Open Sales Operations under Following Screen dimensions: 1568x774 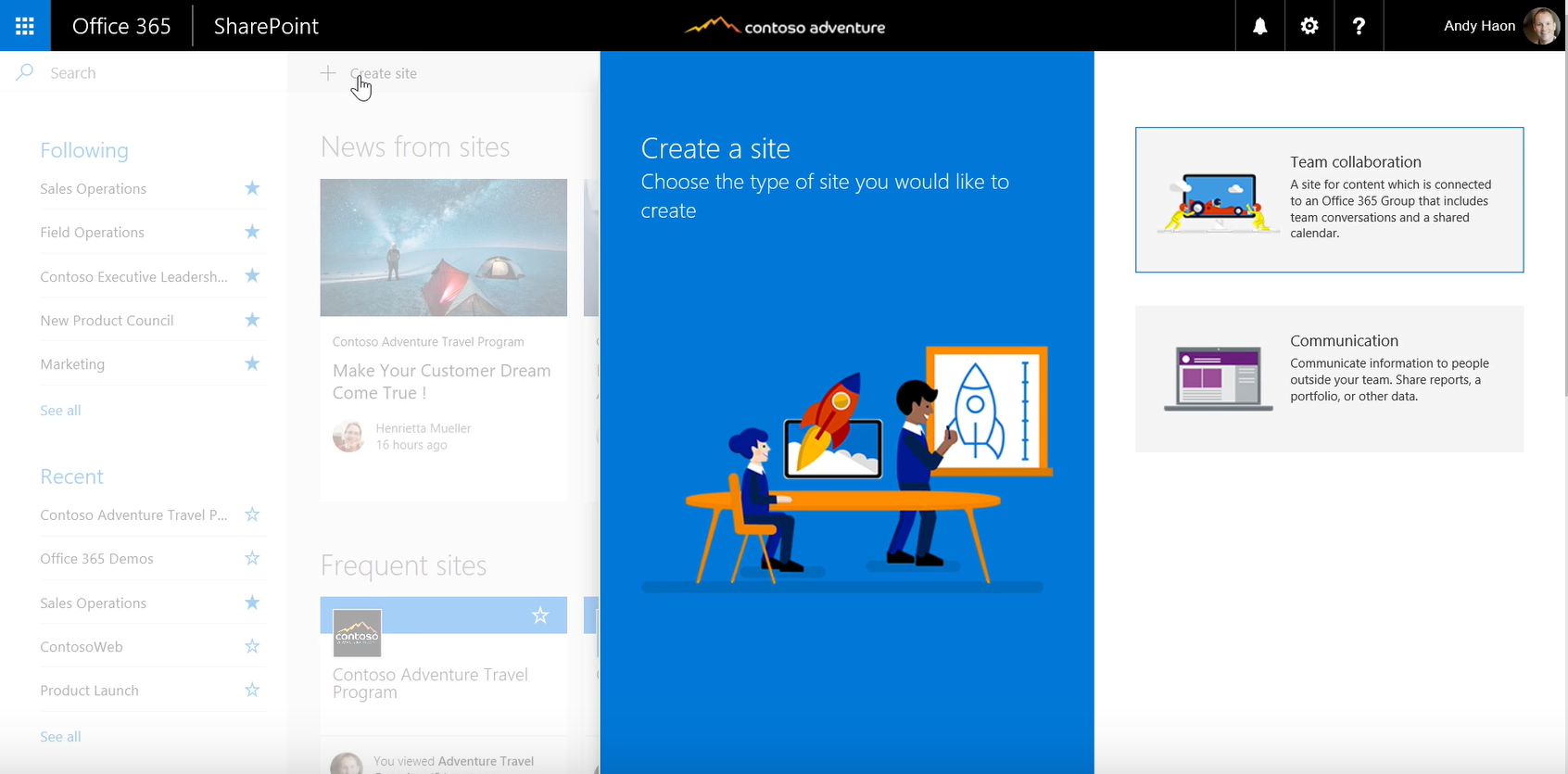click(x=93, y=188)
